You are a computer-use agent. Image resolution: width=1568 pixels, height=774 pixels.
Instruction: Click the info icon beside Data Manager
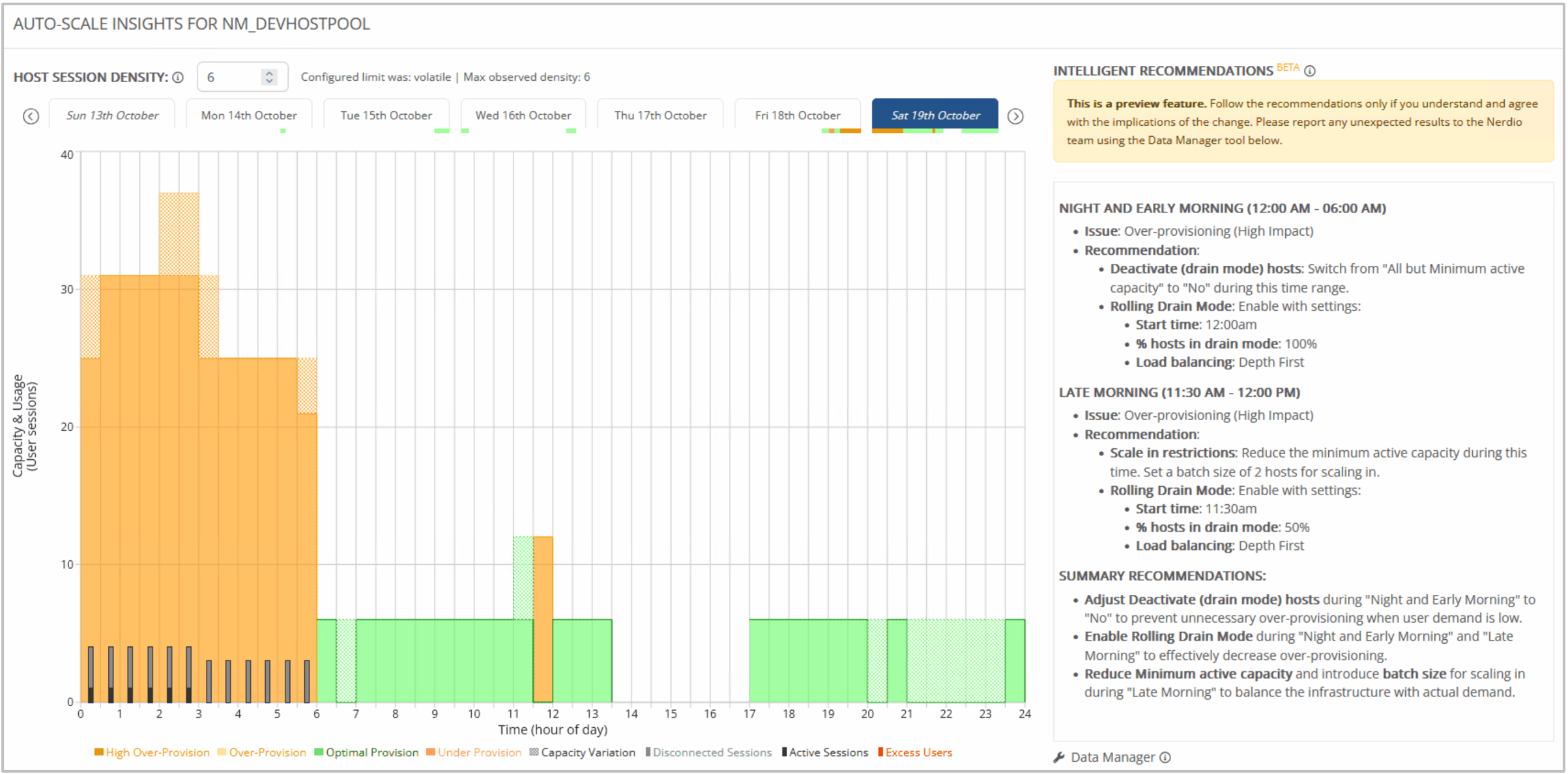coord(1165,757)
